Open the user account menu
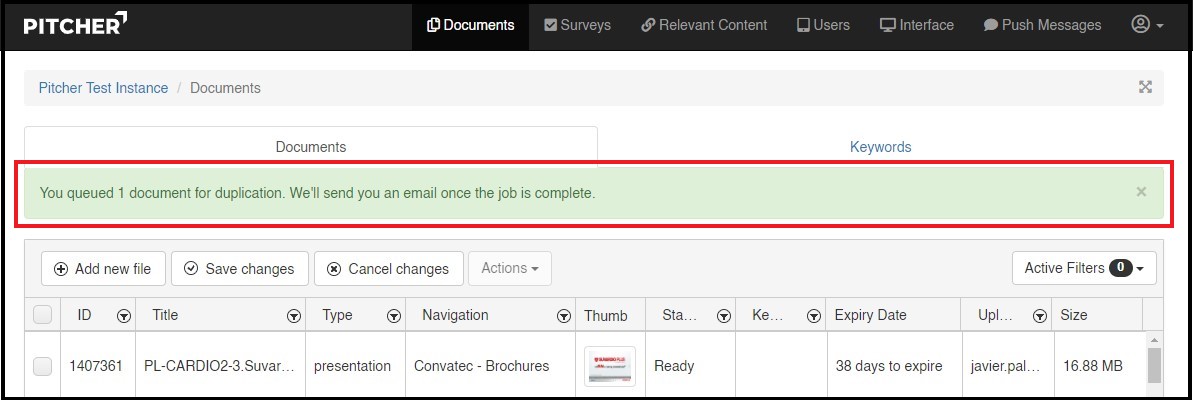 pyautogui.click(x=1147, y=25)
